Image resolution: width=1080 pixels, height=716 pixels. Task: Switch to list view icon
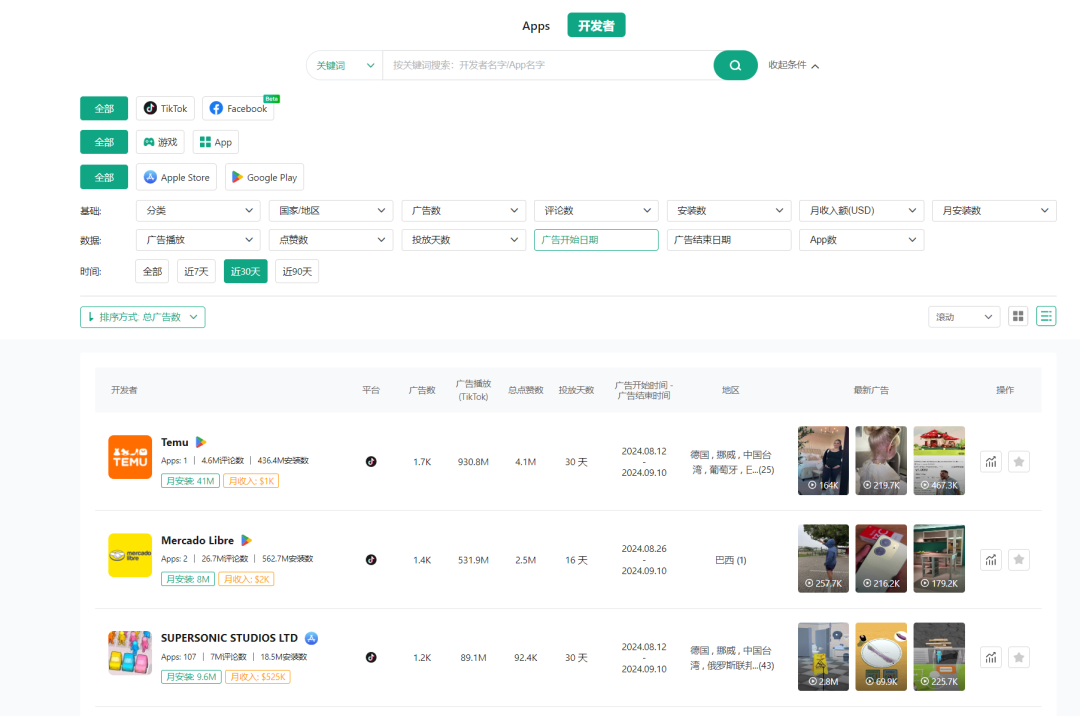(1046, 316)
